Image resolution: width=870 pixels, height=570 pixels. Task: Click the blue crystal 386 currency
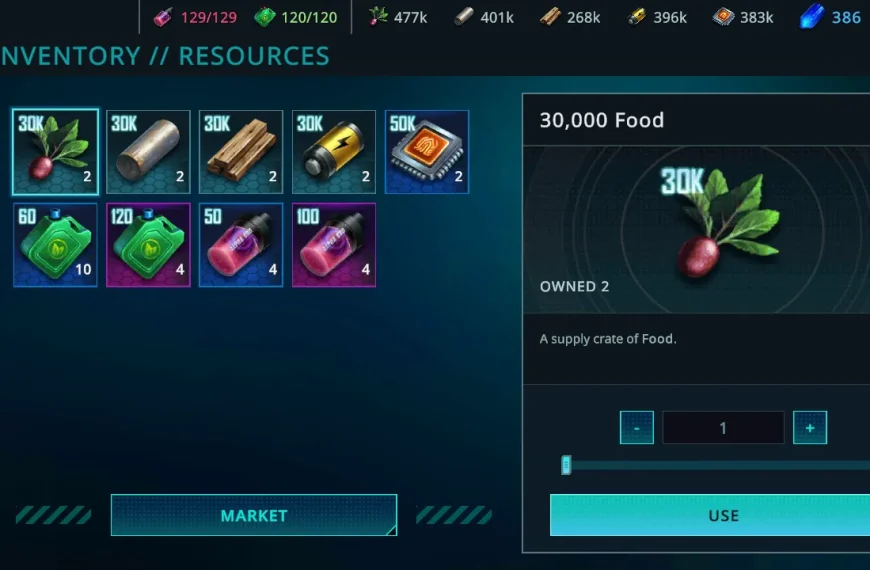(830, 17)
